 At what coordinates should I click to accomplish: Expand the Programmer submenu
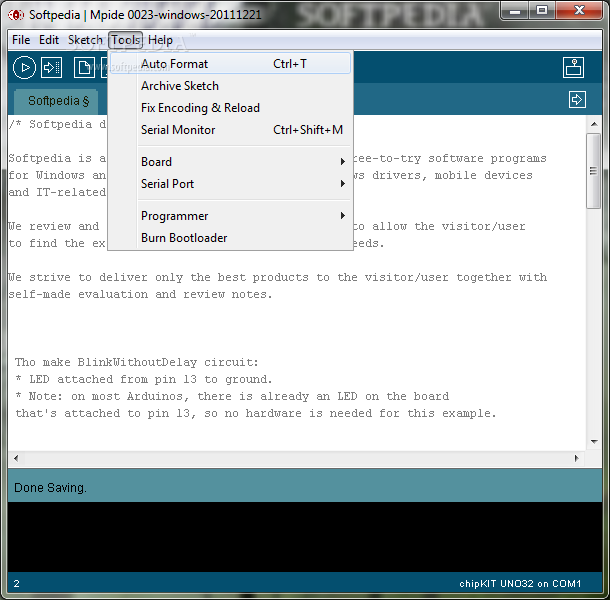(230, 216)
